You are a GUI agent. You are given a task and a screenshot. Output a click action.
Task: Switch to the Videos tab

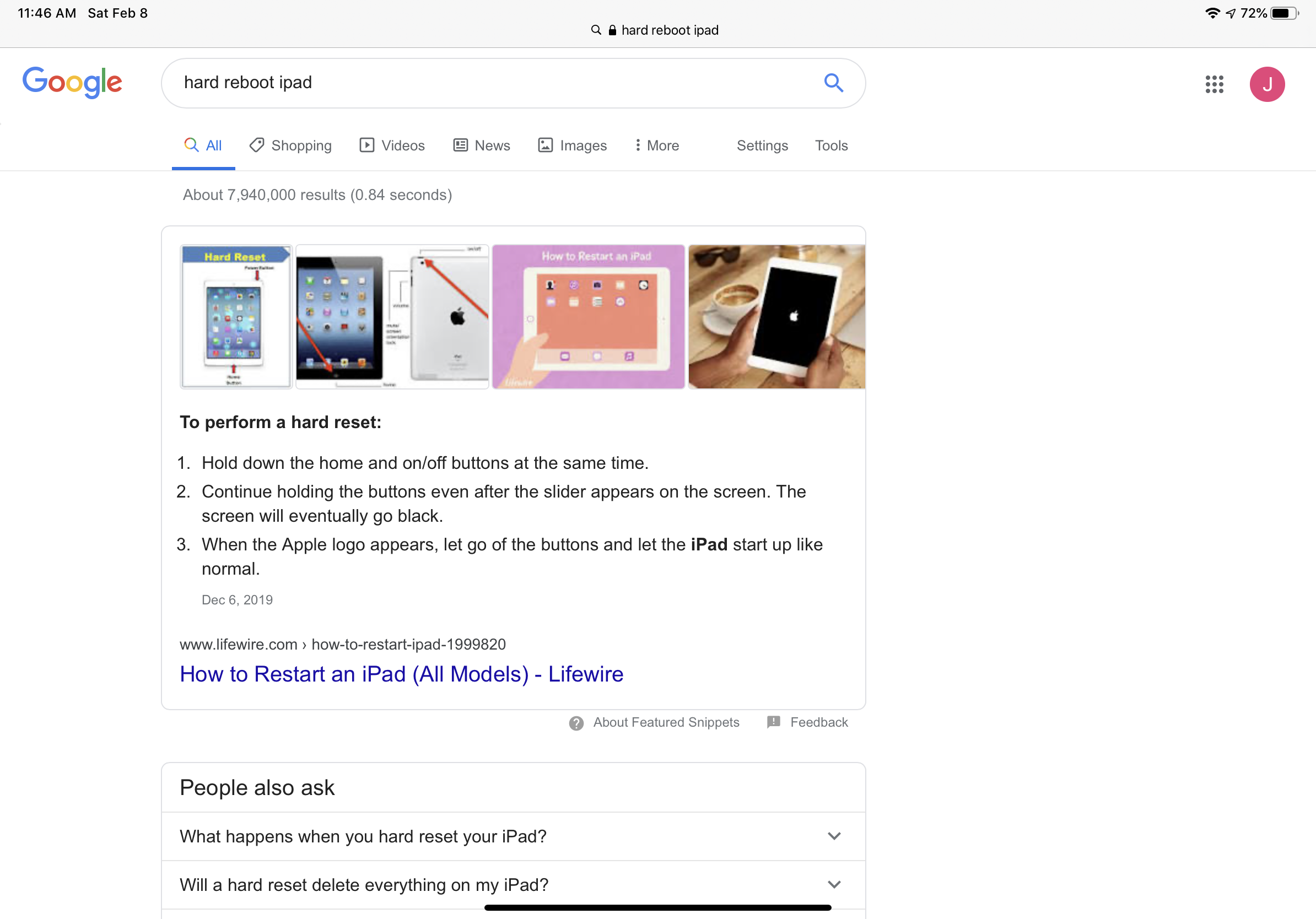coord(392,145)
